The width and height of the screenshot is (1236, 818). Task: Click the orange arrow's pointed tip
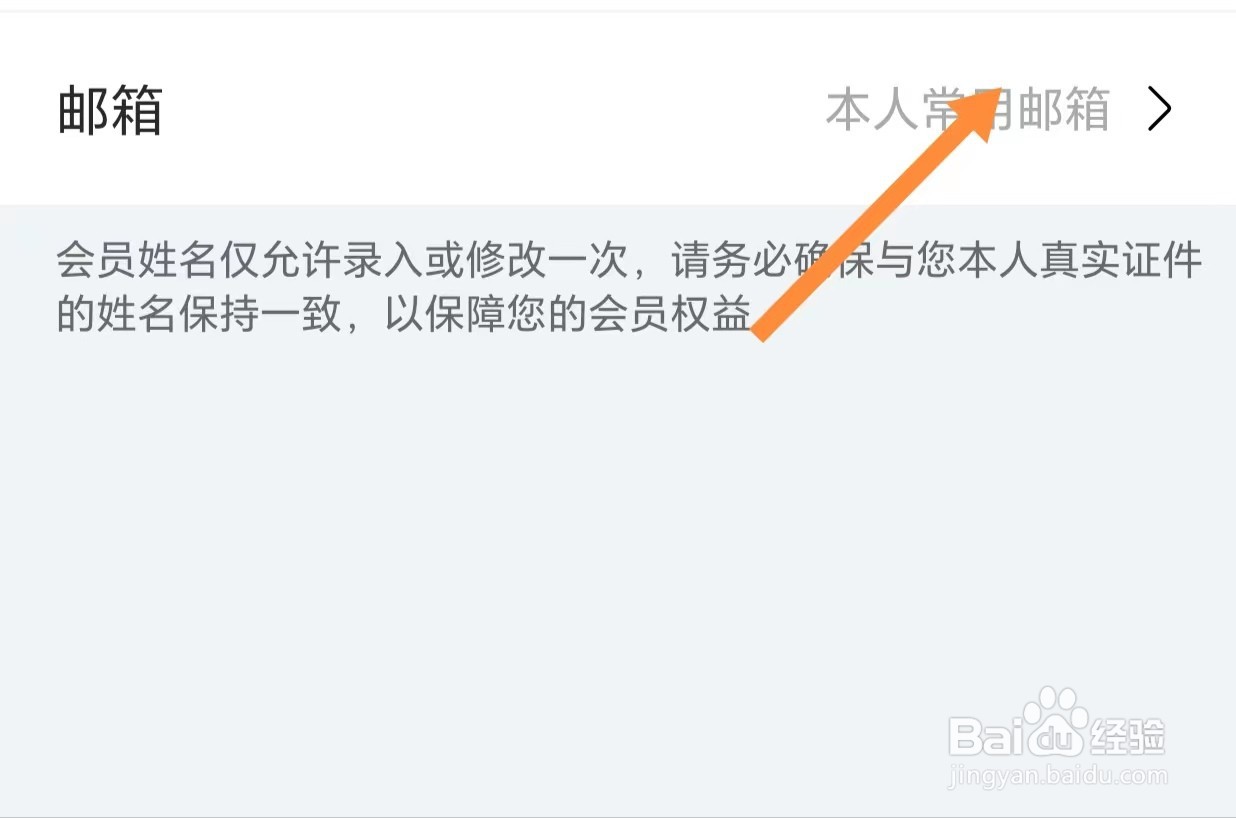coord(996,91)
